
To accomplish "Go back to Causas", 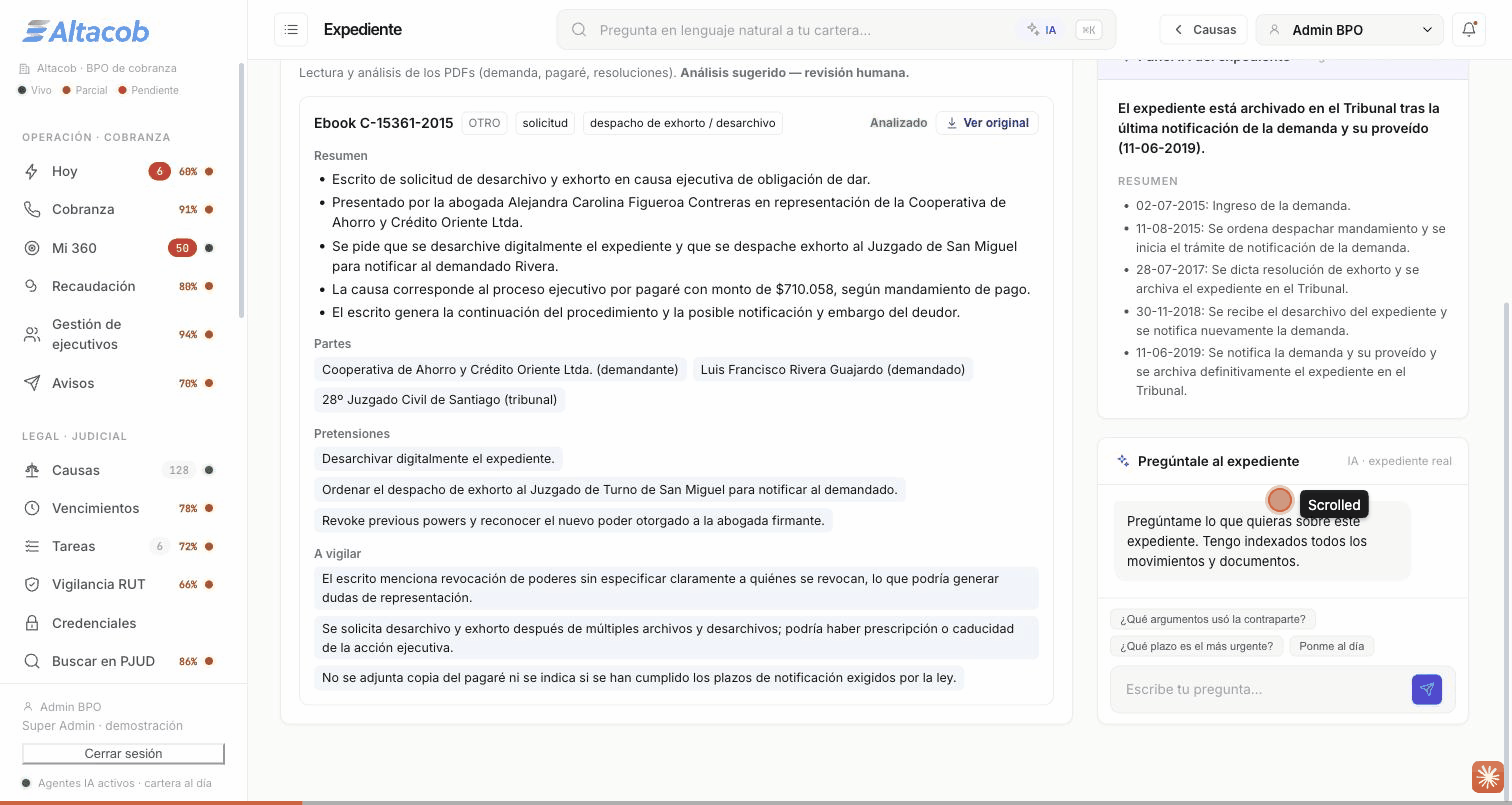I will (x=1204, y=30).
